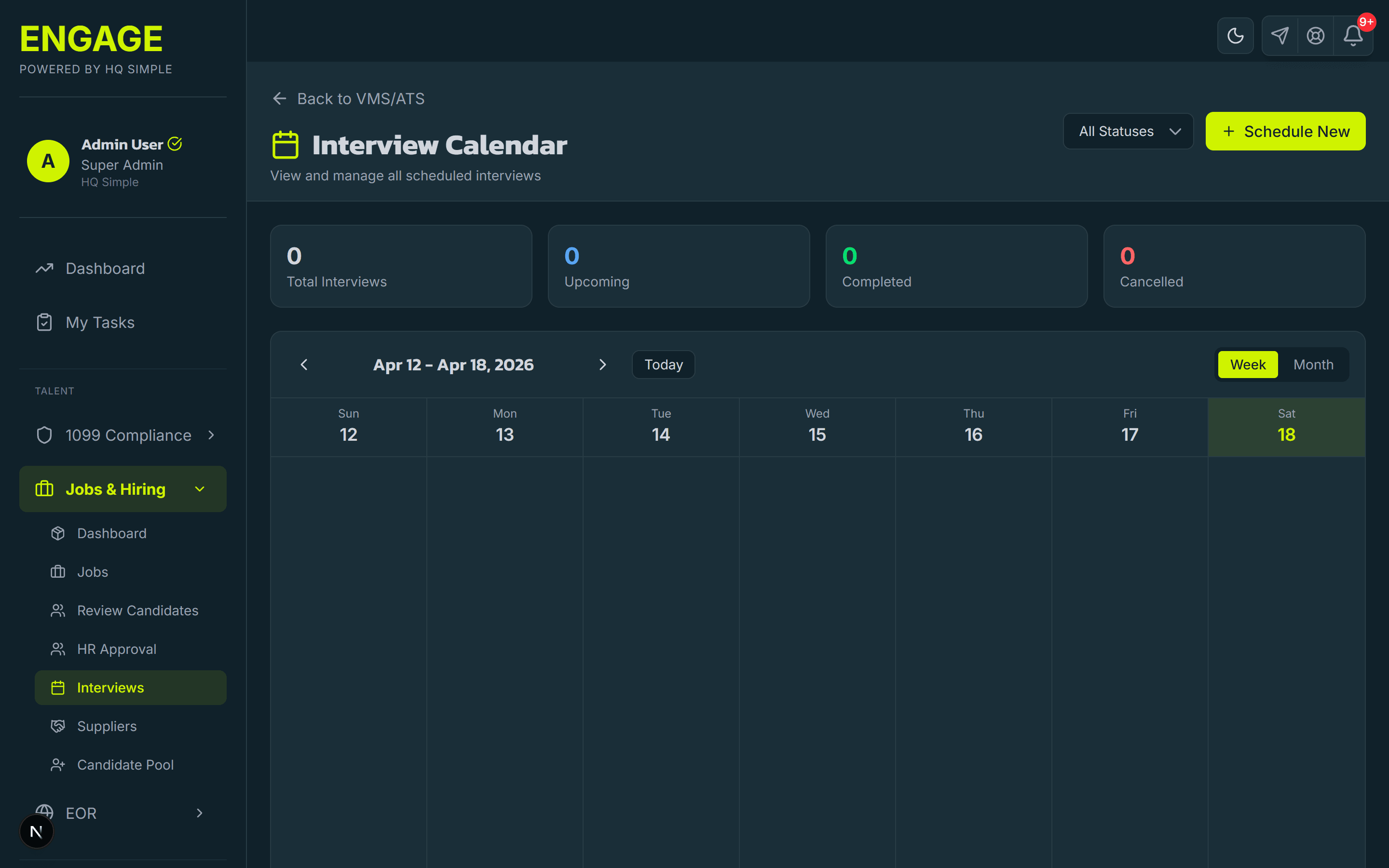1389x868 pixels.
Task: Click the My Tasks clipboard icon
Action: pos(44,322)
